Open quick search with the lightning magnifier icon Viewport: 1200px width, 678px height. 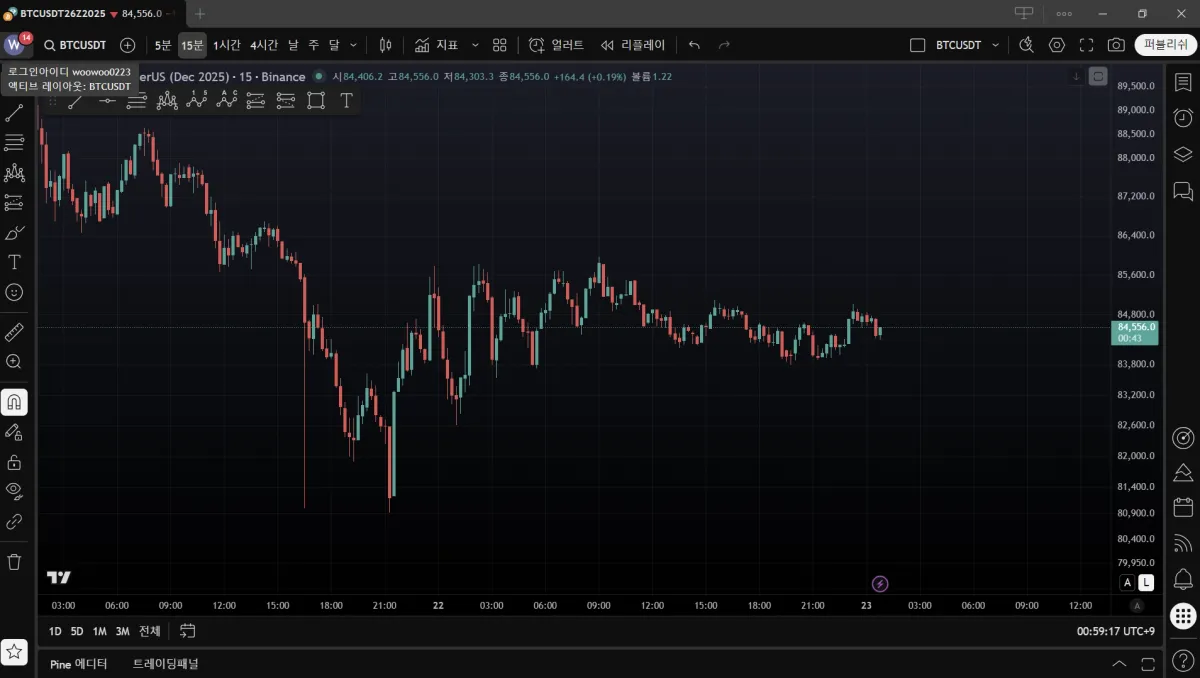click(x=1026, y=45)
